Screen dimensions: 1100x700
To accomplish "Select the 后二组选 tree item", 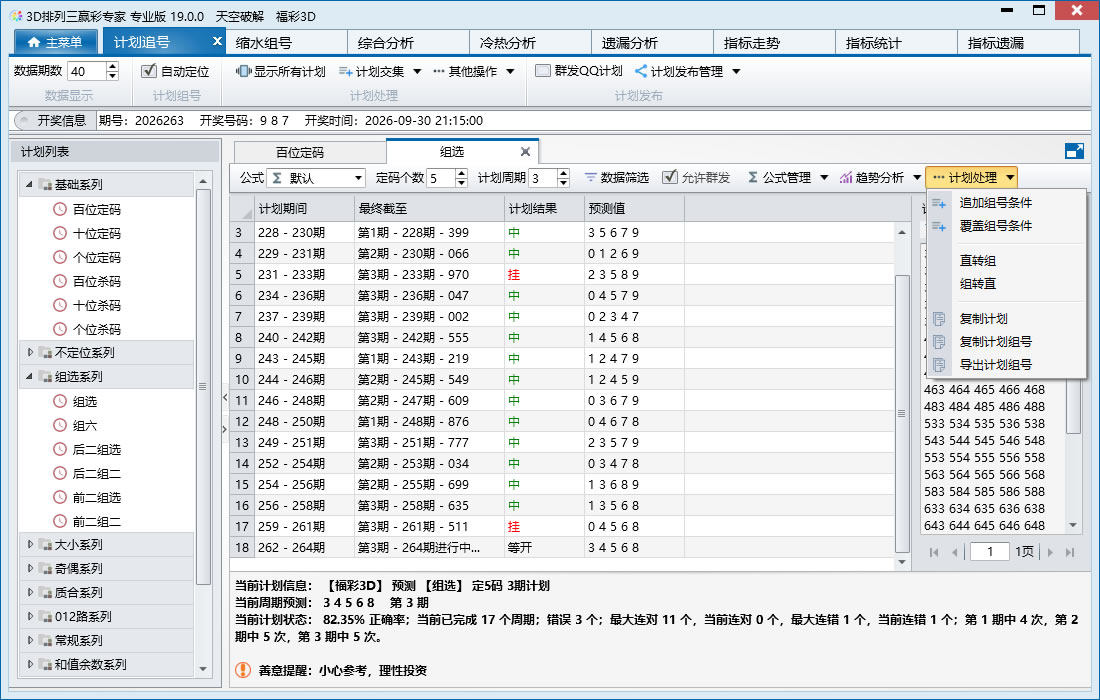I will pos(97,450).
